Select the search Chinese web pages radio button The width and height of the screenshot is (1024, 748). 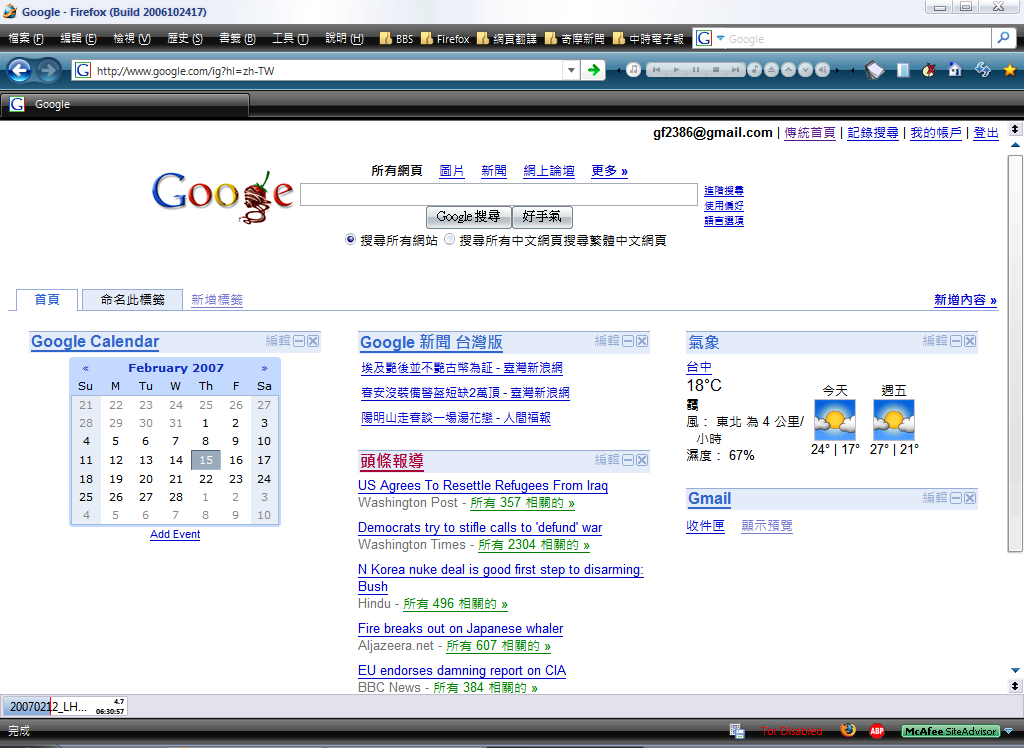[449, 240]
